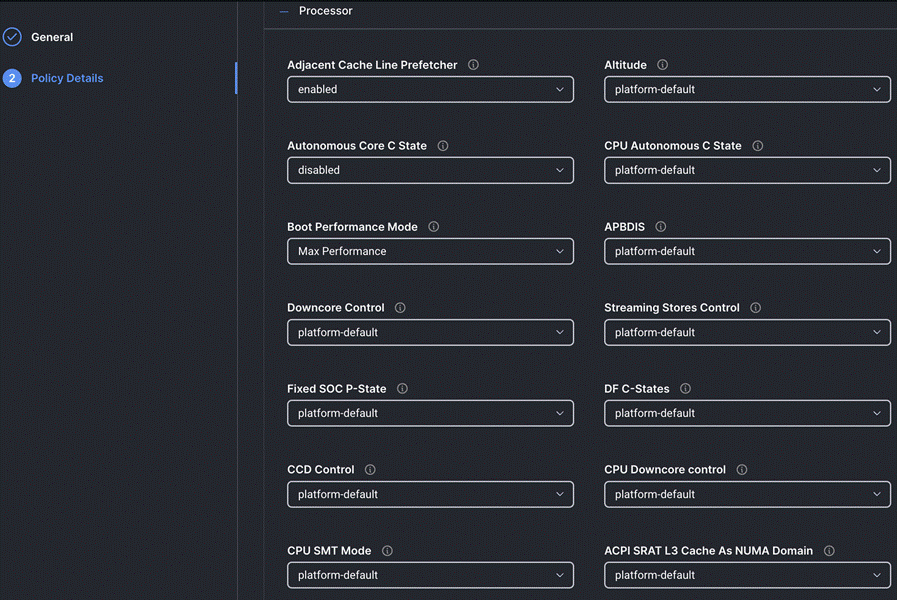Open the Altitude tooltip info icon
The width and height of the screenshot is (897, 600).
tap(661, 64)
